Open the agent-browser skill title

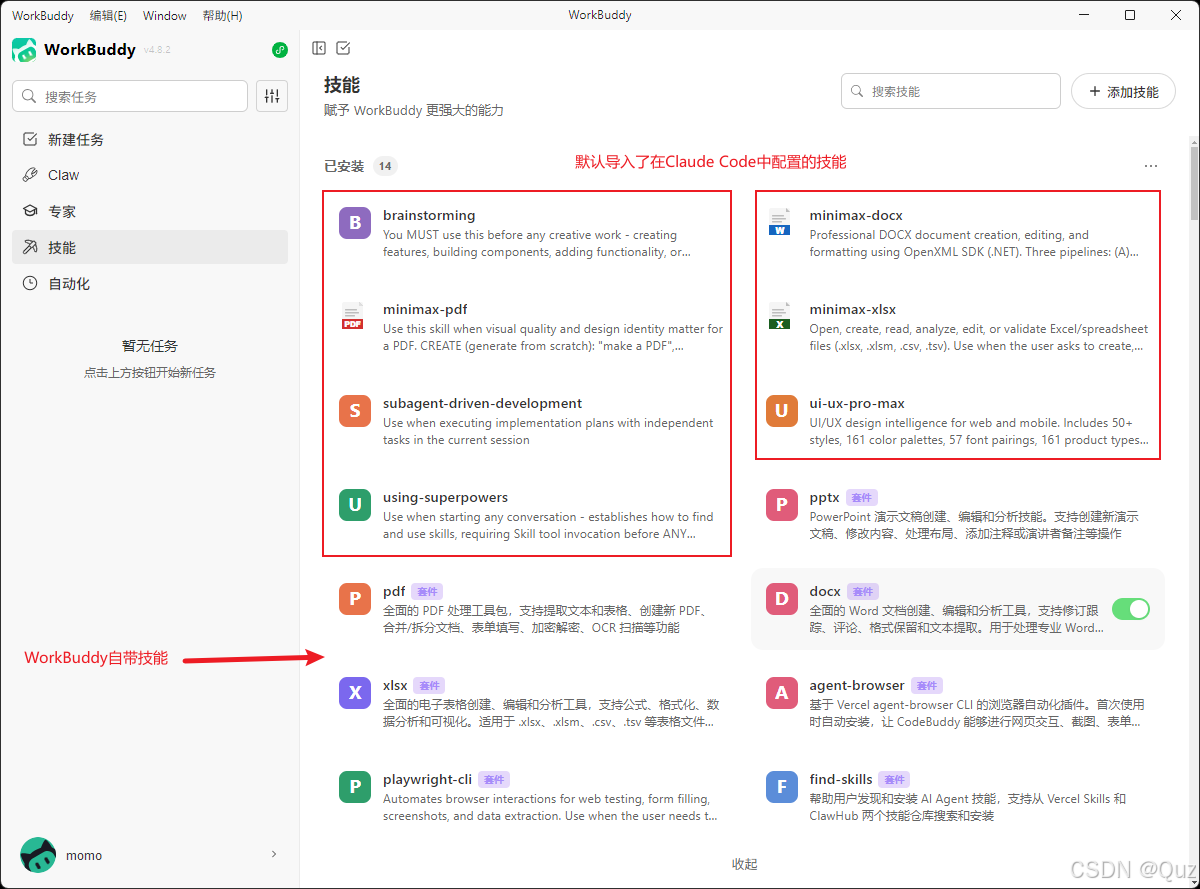(857, 685)
